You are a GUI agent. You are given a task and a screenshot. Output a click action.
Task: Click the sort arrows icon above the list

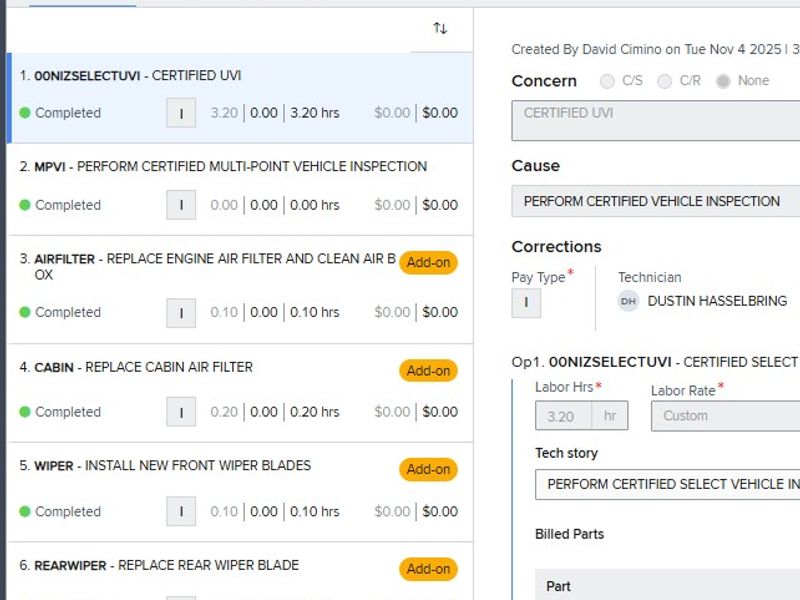[440, 28]
